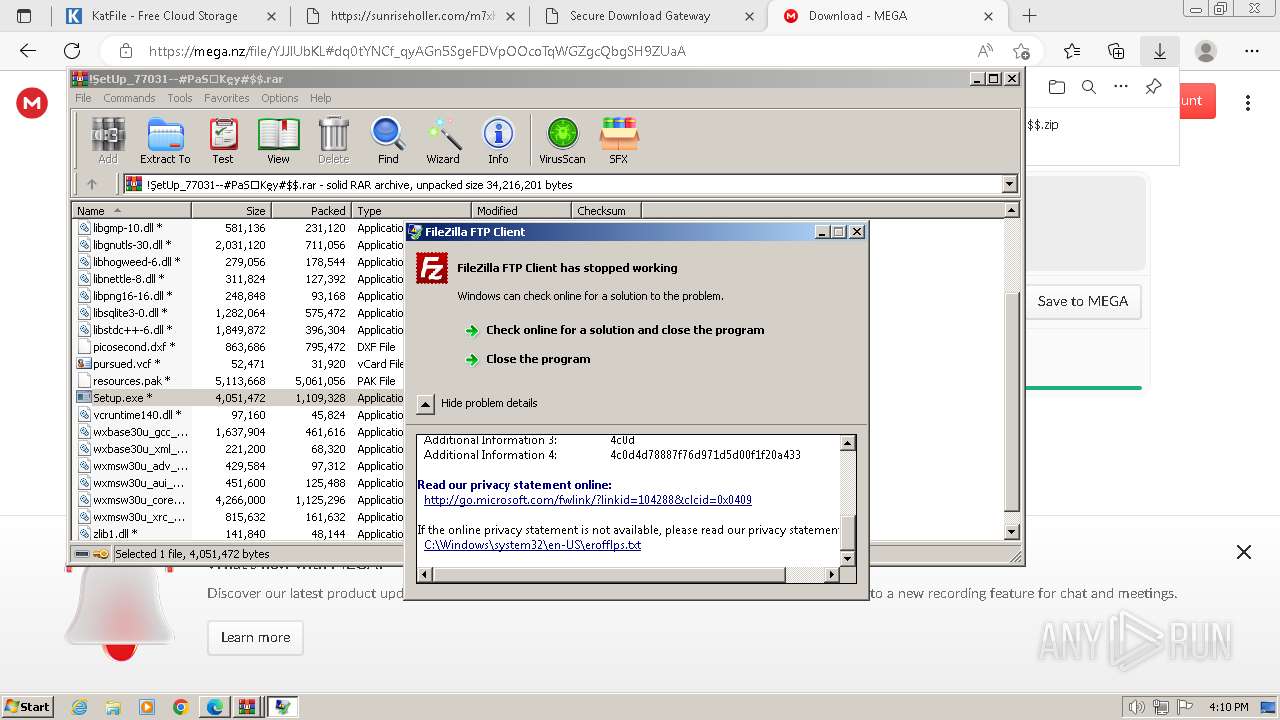Click the Save to MEGA button
Viewport: 1280px width, 720px height.
[x=1082, y=301]
